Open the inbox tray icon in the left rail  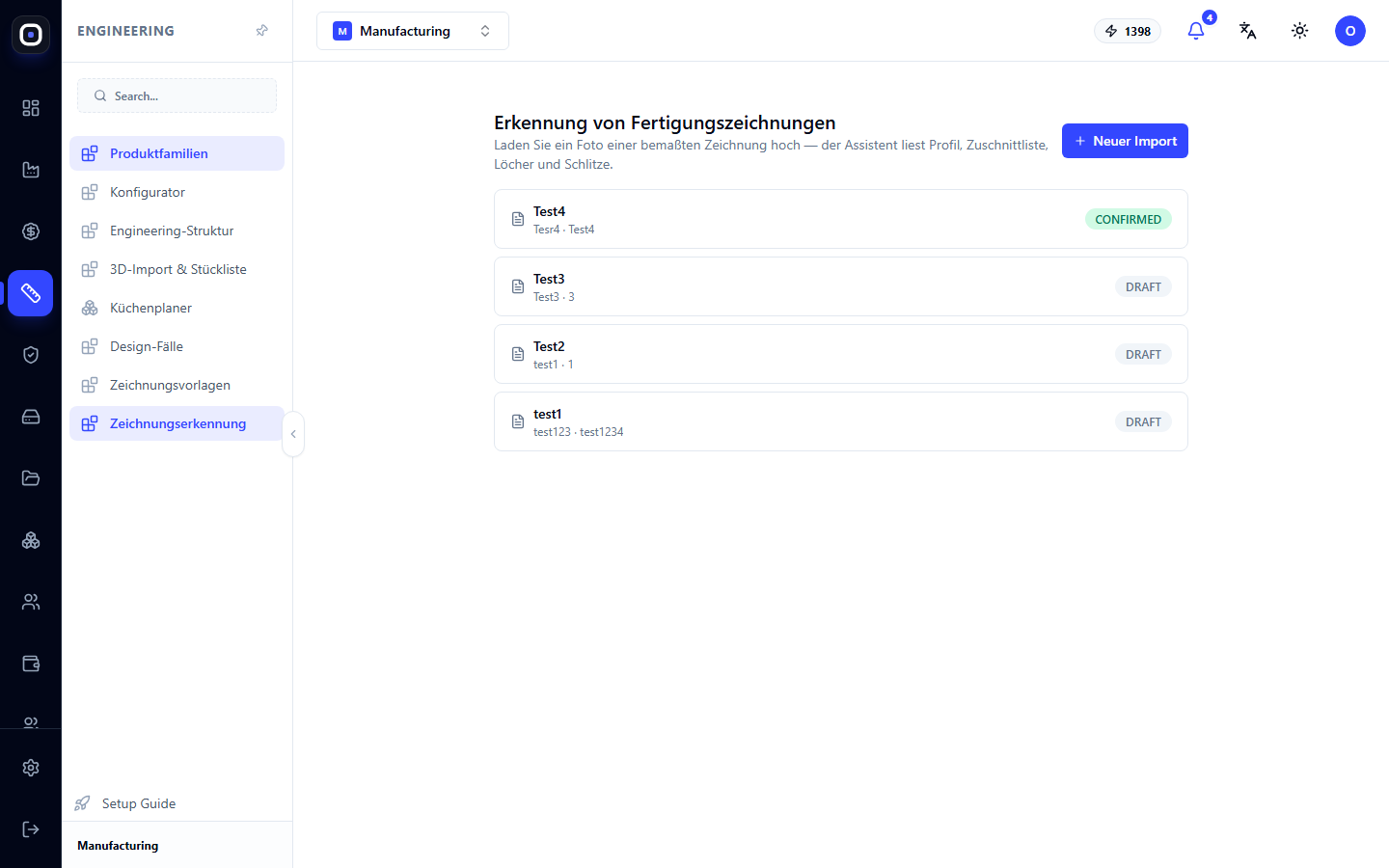click(31, 417)
